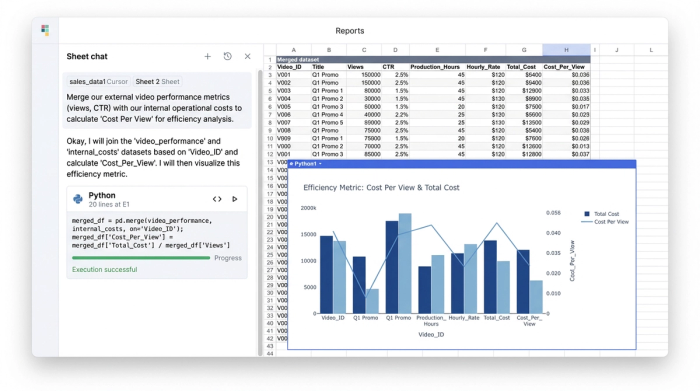Viewport: 700px width, 391px height.
Task: Select the sales_data1 Cursor tag
Action: click(x=99, y=82)
